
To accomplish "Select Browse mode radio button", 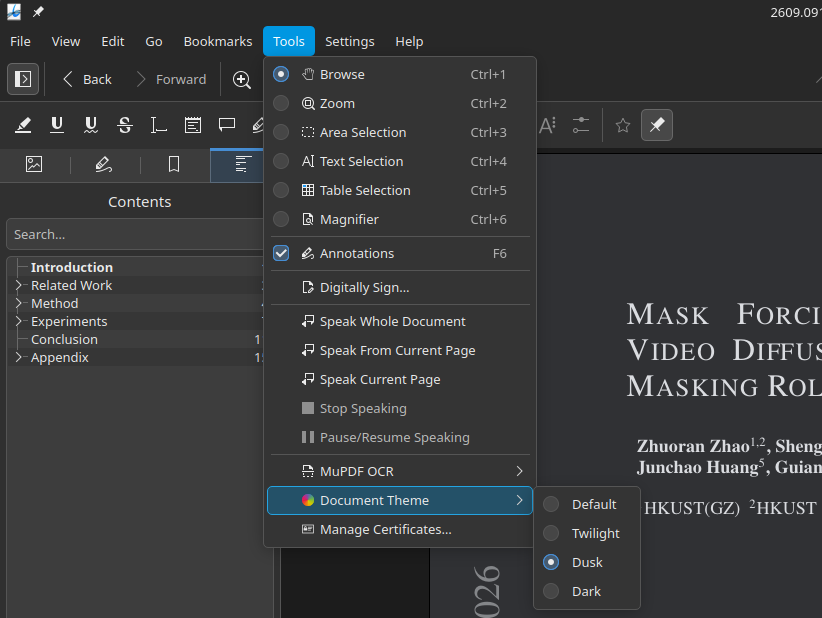I will click(x=281, y=74).
